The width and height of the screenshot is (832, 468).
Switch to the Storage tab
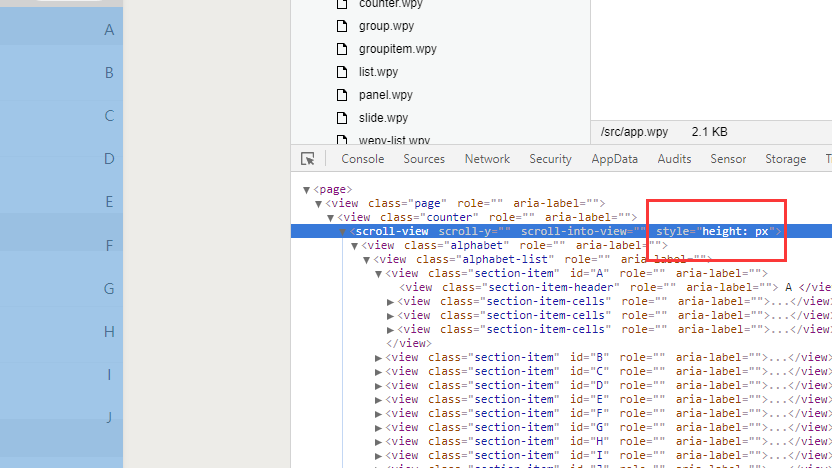785,159
